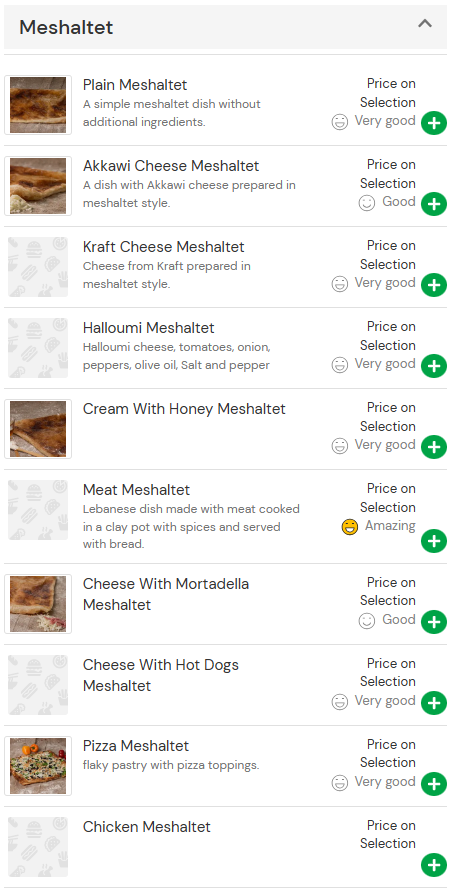This screenshot has width=455, height=888.
Task: Select the Halloumi Meshaltet item title
Action: [148, 328]
